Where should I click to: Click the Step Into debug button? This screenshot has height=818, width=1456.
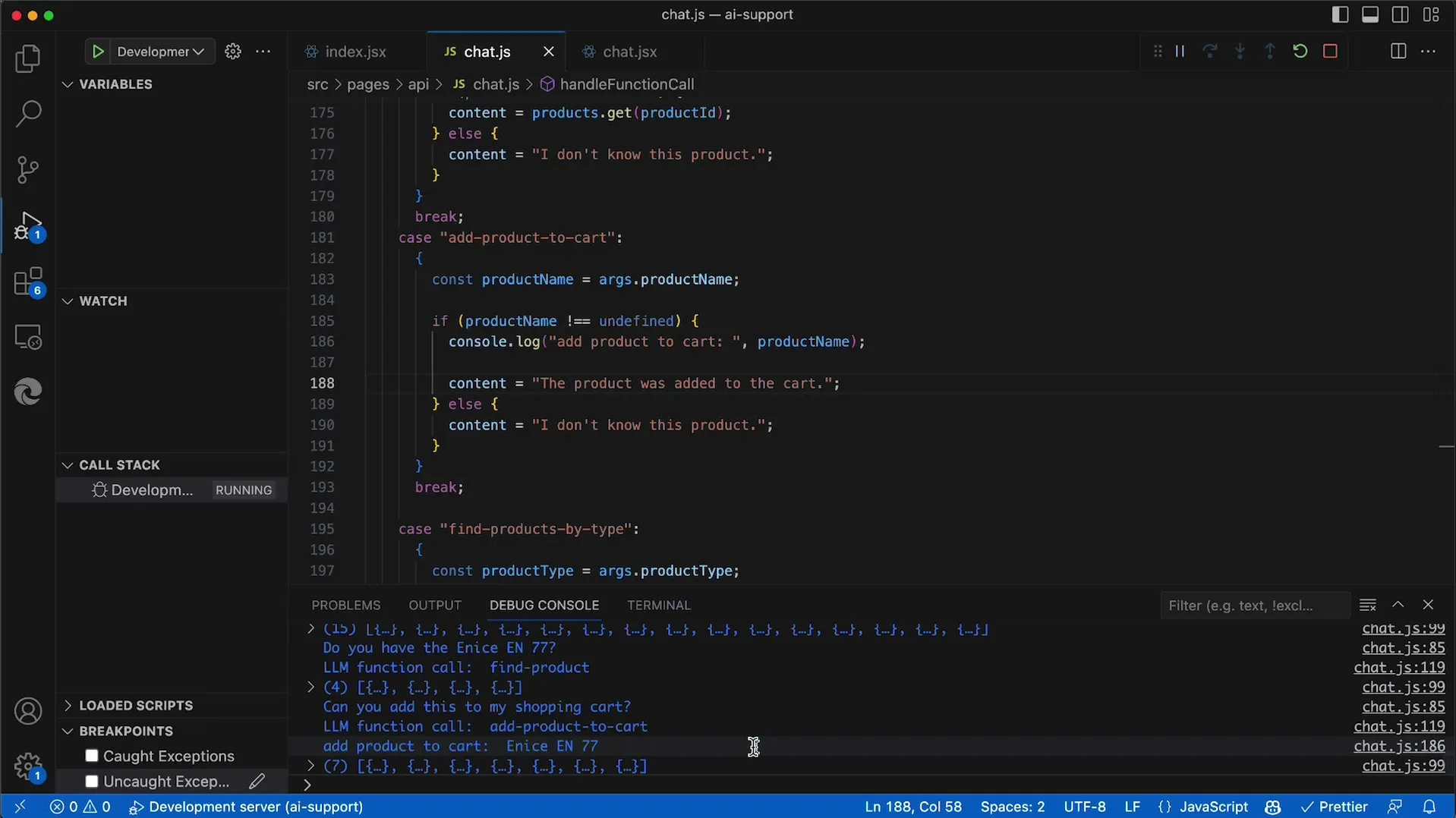pos(1240,52)
